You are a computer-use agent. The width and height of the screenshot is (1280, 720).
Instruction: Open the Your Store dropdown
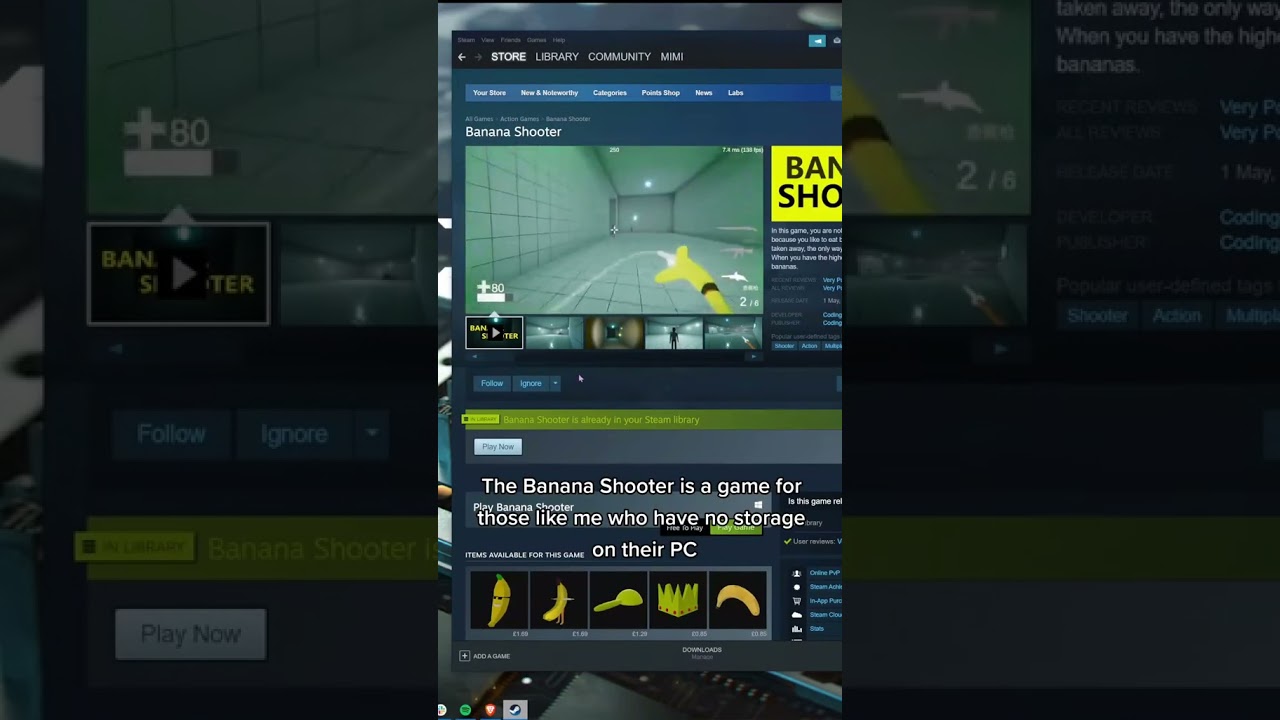tap(489, 93)
